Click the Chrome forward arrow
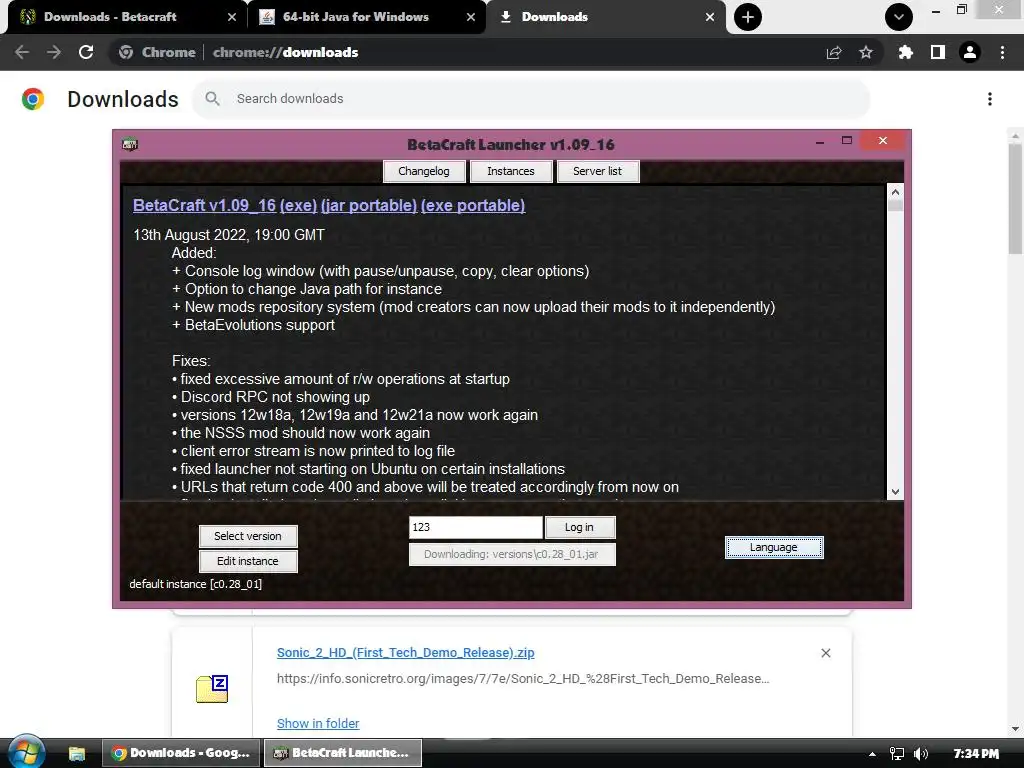 [54, 52]
